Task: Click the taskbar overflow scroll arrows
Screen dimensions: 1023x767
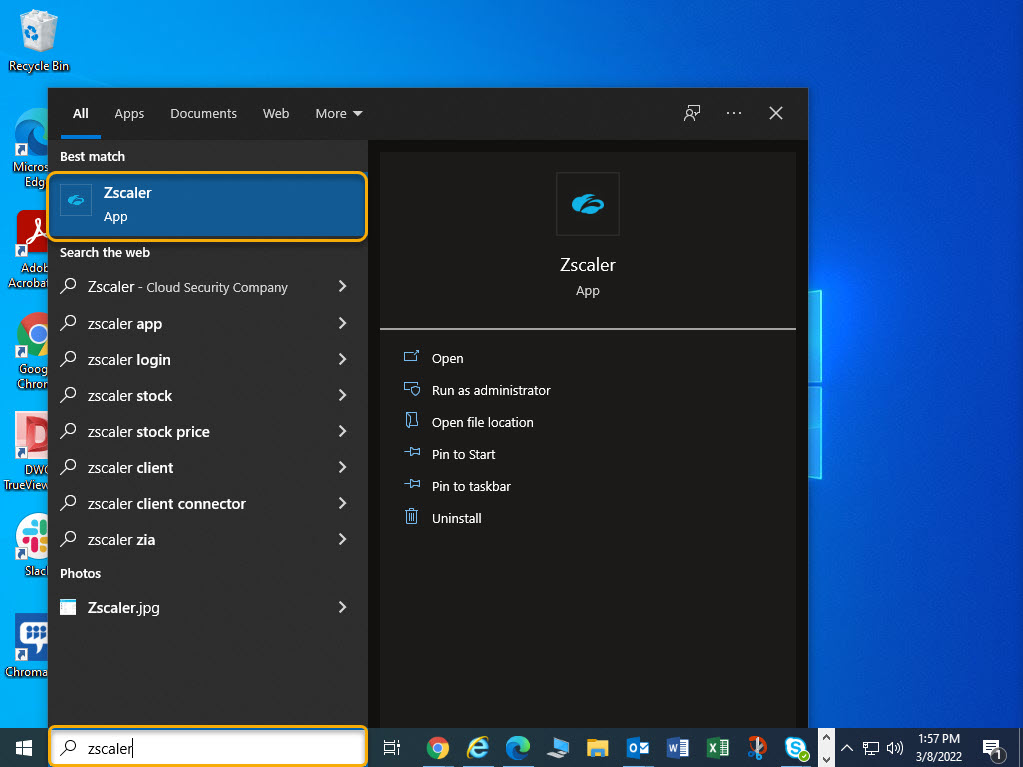Action: click(x=826, y=747)
